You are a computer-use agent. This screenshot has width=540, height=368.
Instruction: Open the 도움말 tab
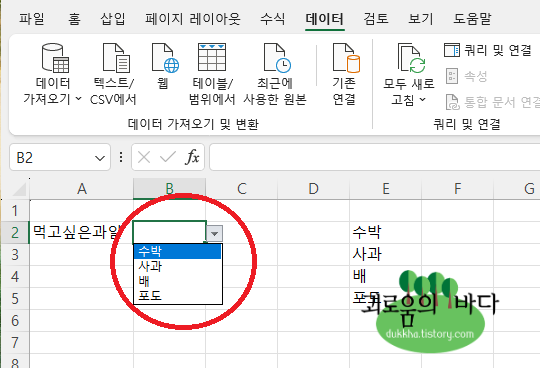(x=472, y=19)
